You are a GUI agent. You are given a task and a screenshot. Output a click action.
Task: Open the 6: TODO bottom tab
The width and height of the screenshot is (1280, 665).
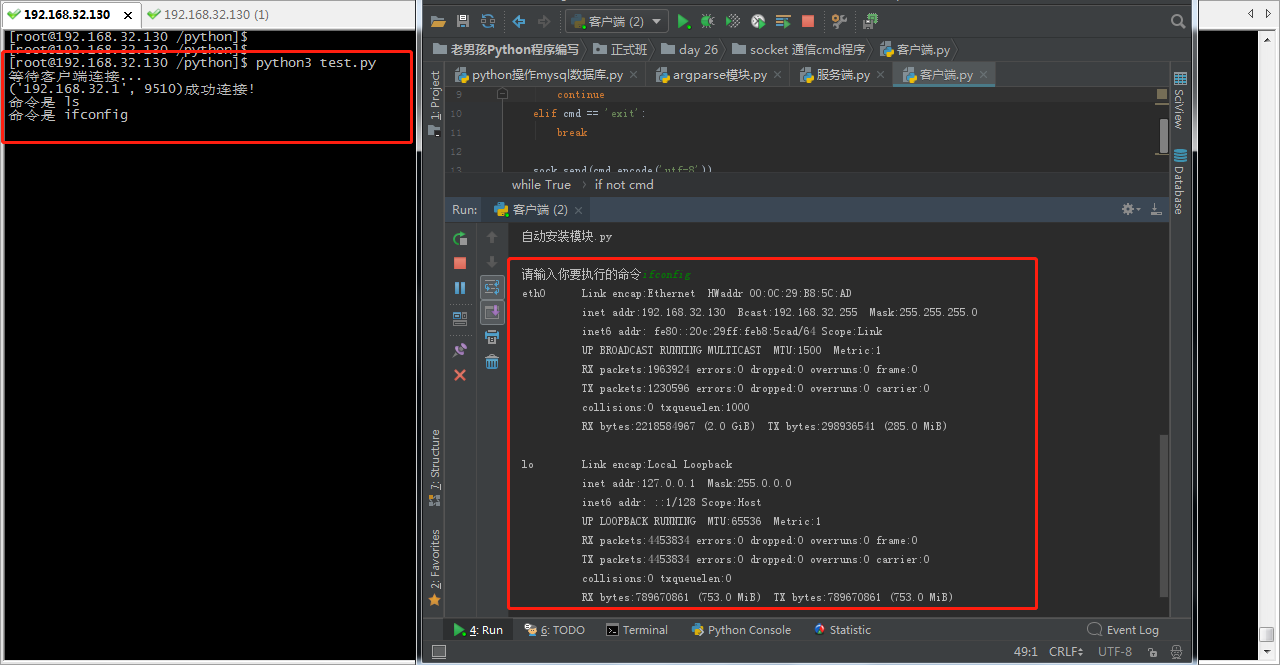tap(554, 630)
